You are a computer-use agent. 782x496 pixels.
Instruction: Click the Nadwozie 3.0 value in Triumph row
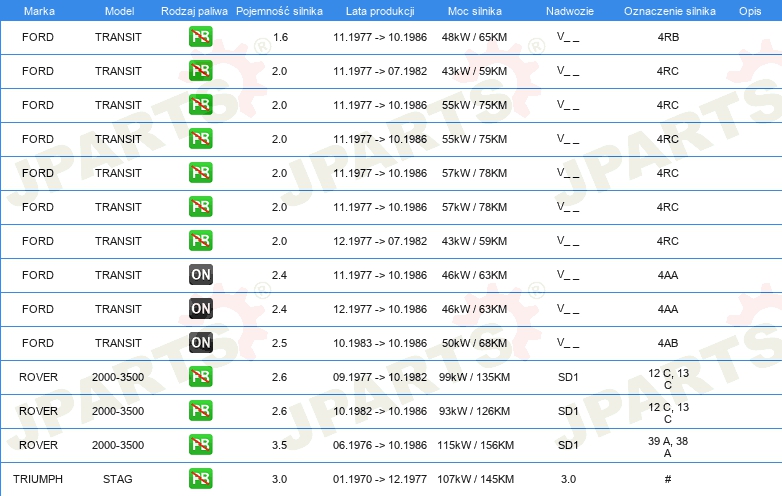568,479
